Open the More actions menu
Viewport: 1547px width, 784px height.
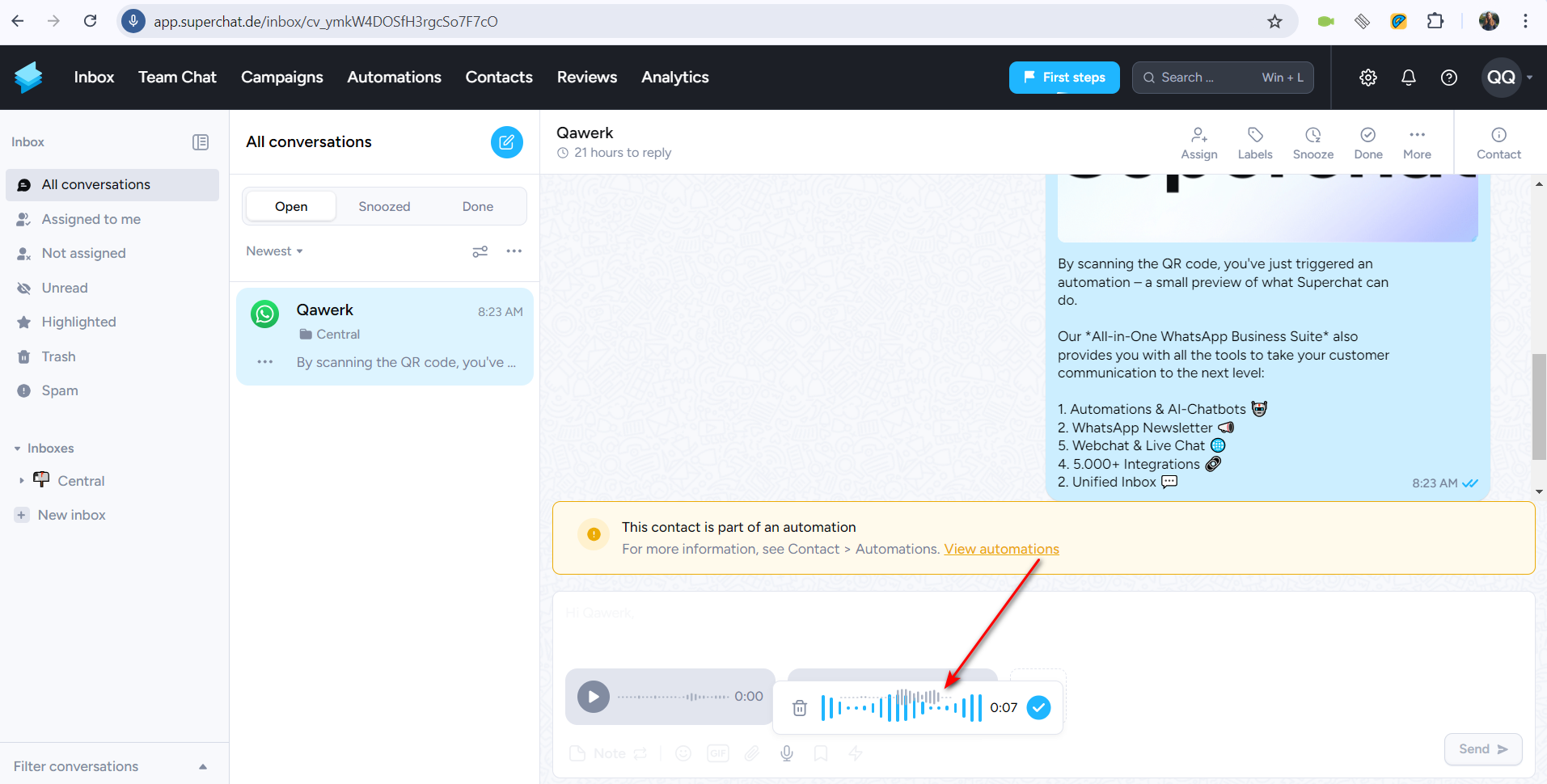click(x=1417, y=143)
